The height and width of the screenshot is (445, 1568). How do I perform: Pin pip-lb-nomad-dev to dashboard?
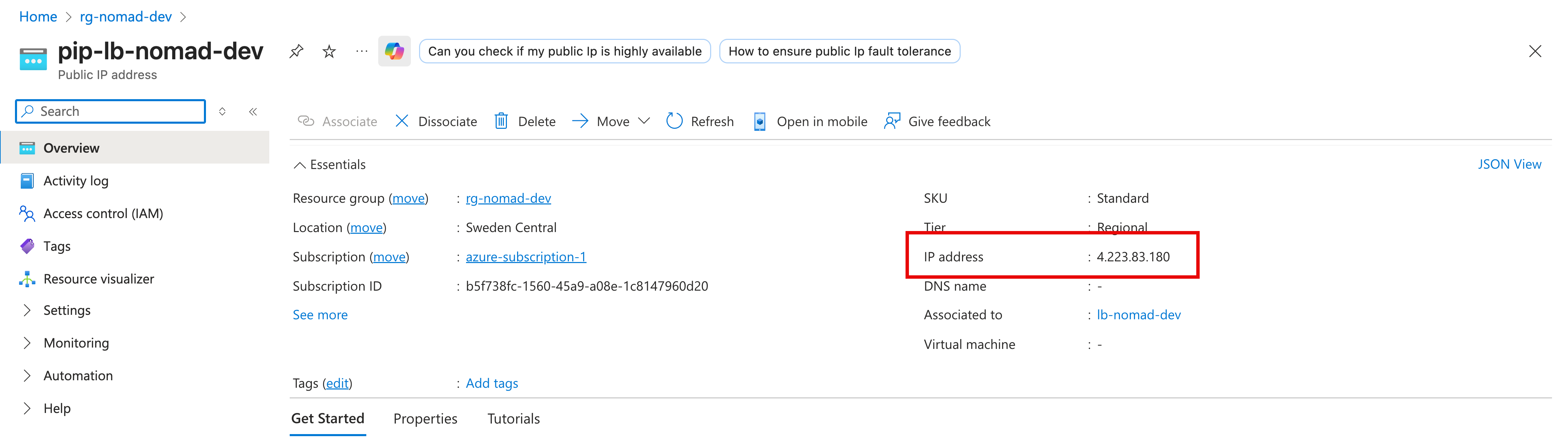pos(297,51)
